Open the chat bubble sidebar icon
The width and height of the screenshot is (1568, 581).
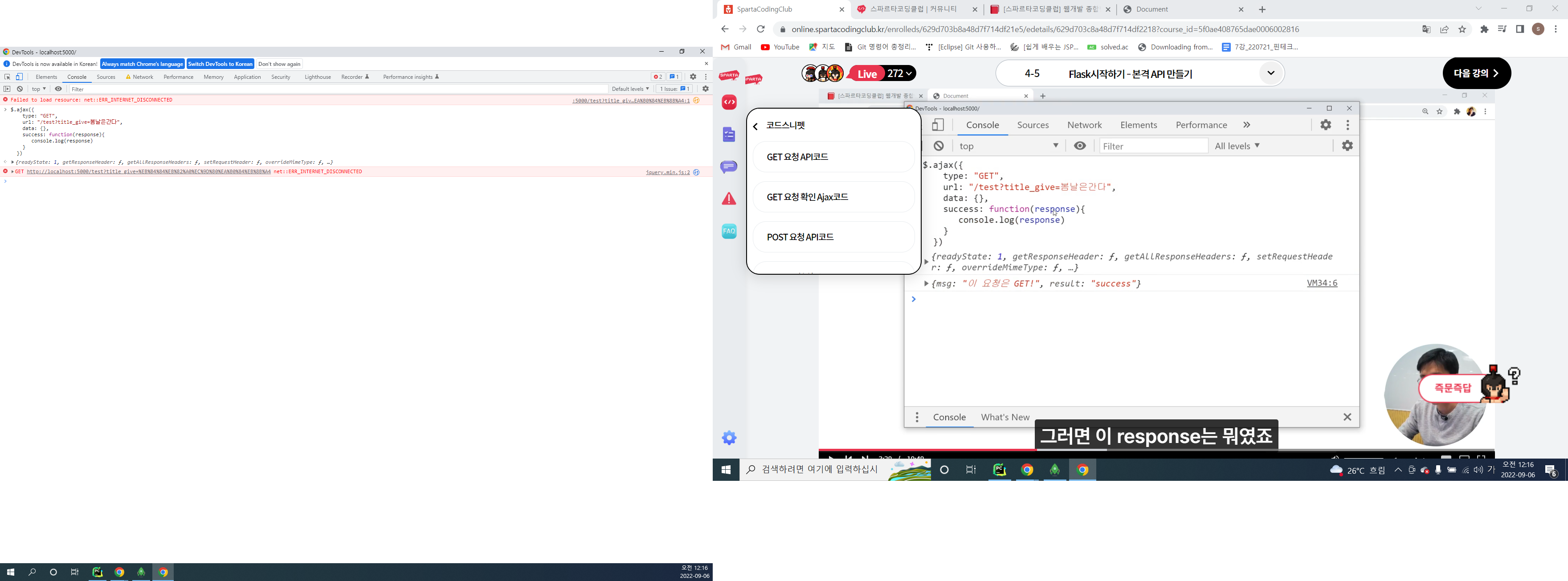[729, 167]
